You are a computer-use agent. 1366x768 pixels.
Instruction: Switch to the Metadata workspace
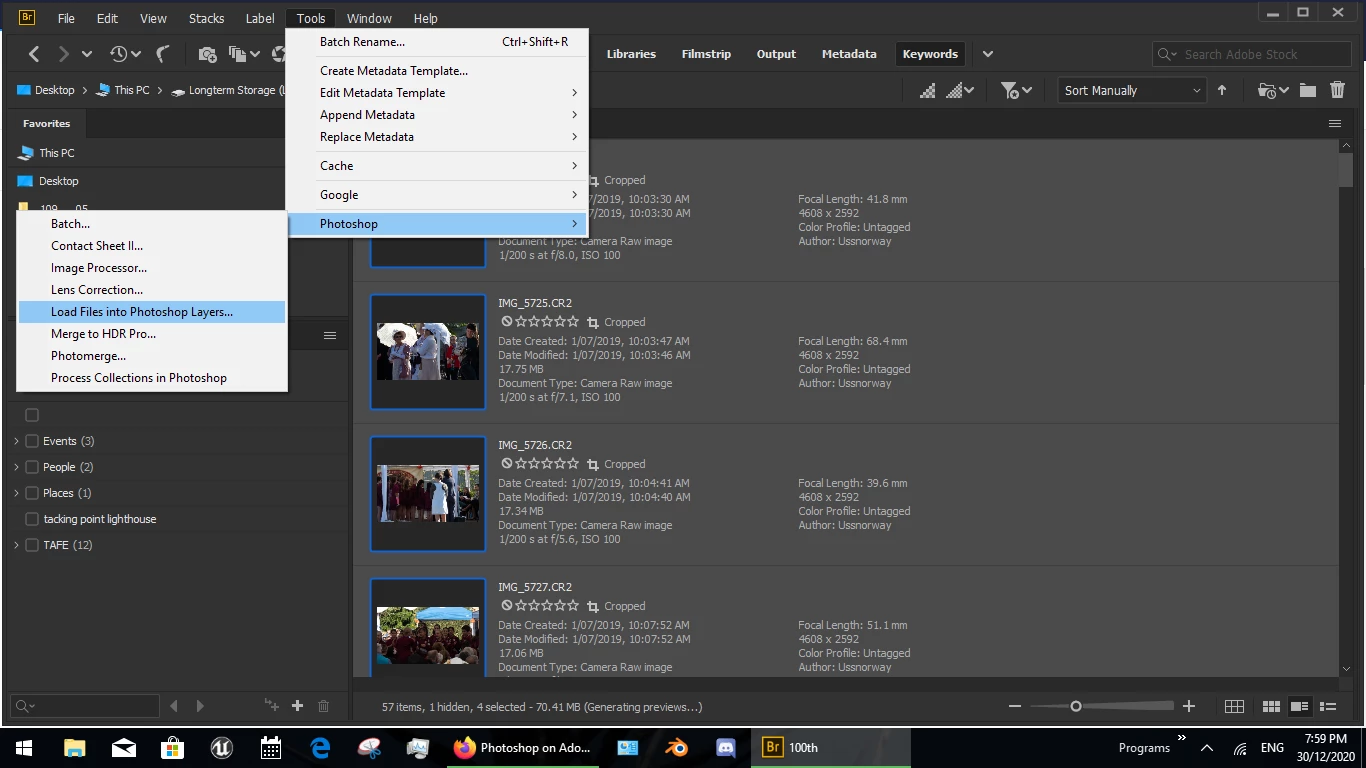coord(849,54)
